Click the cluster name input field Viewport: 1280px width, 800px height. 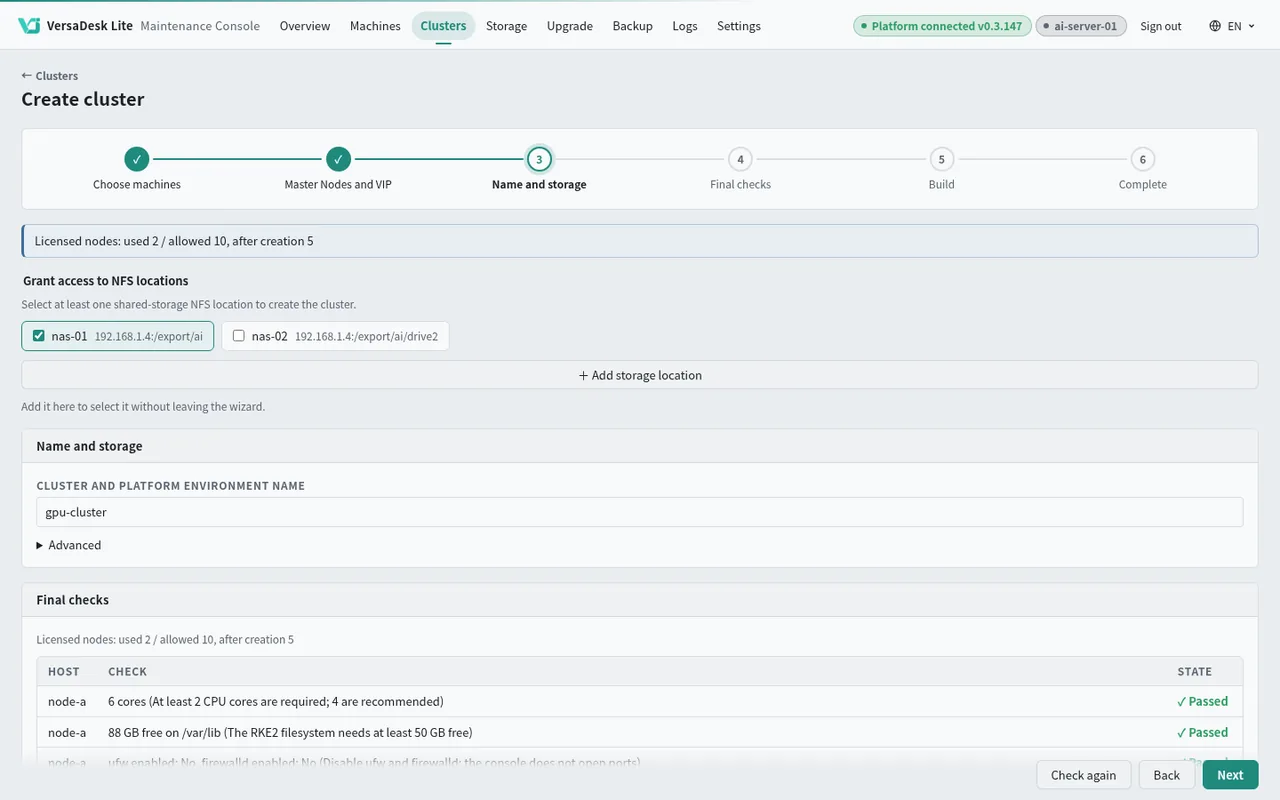coord(640,512)
